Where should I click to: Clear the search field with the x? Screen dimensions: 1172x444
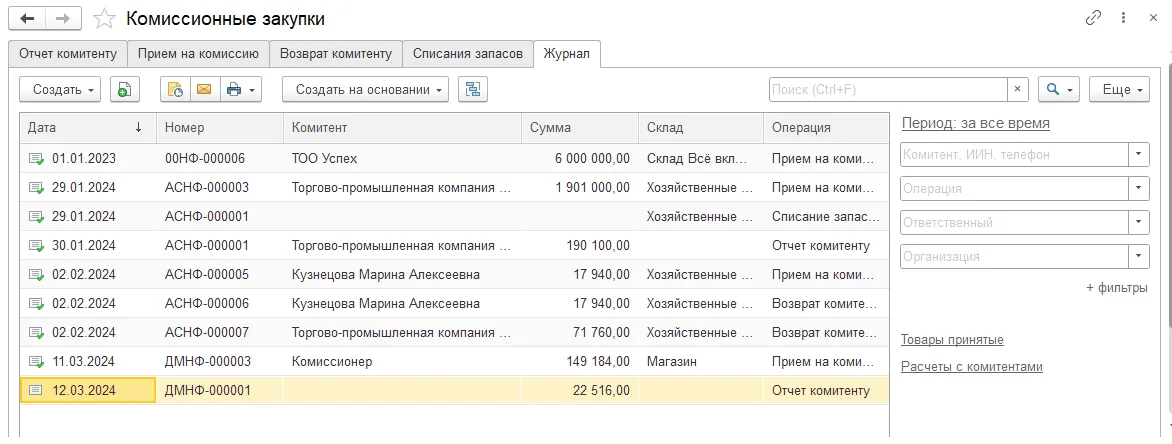pyautogui.click(x=1017, y=90)
